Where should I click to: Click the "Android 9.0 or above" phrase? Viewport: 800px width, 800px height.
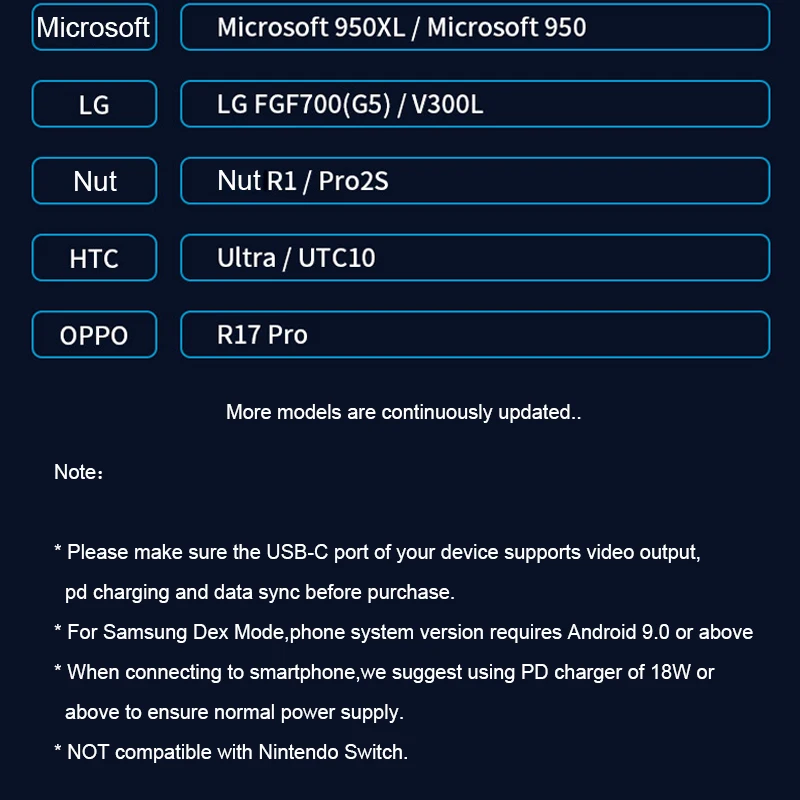[660, 632]
